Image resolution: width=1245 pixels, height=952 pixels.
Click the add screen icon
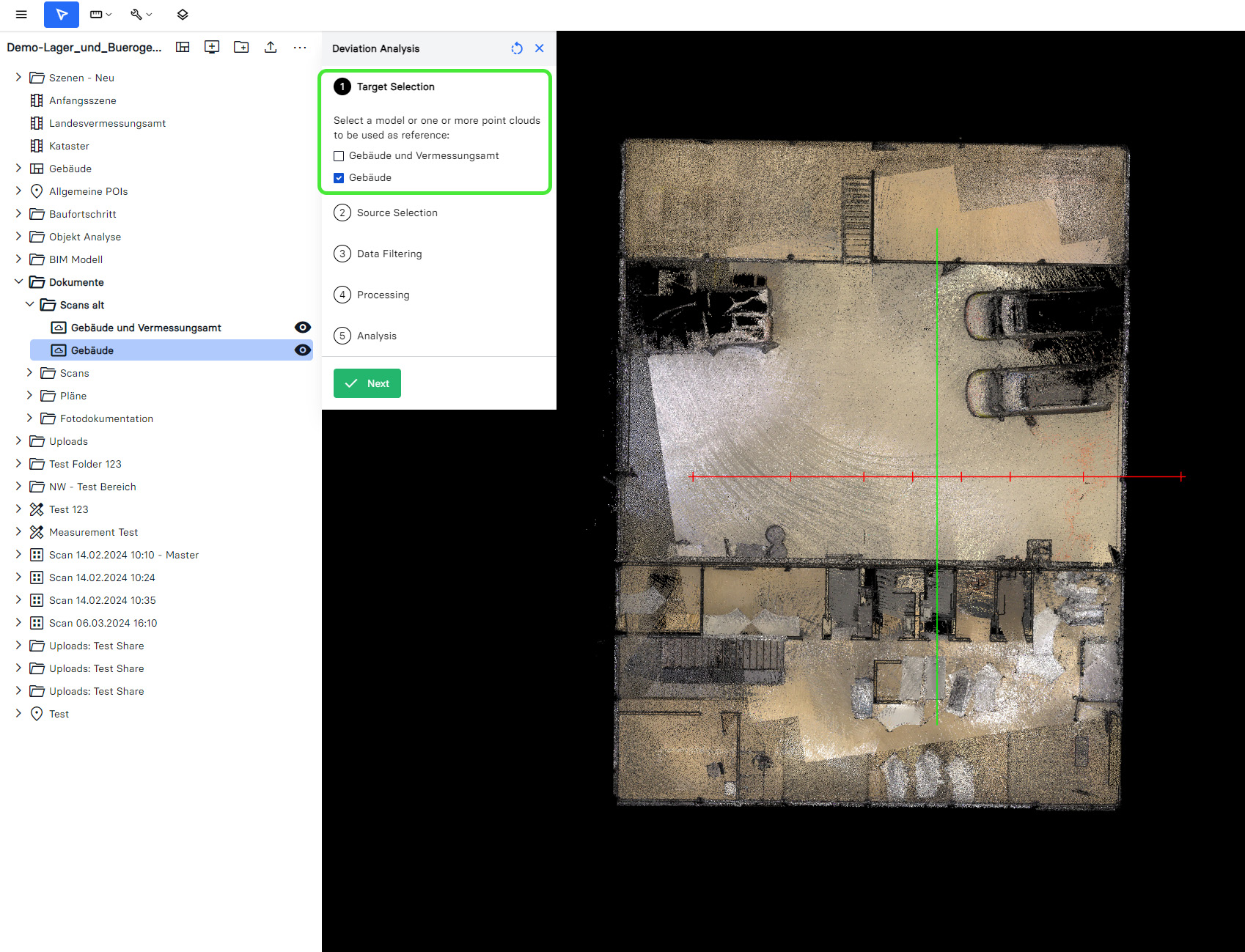click(x=212, y=48)
